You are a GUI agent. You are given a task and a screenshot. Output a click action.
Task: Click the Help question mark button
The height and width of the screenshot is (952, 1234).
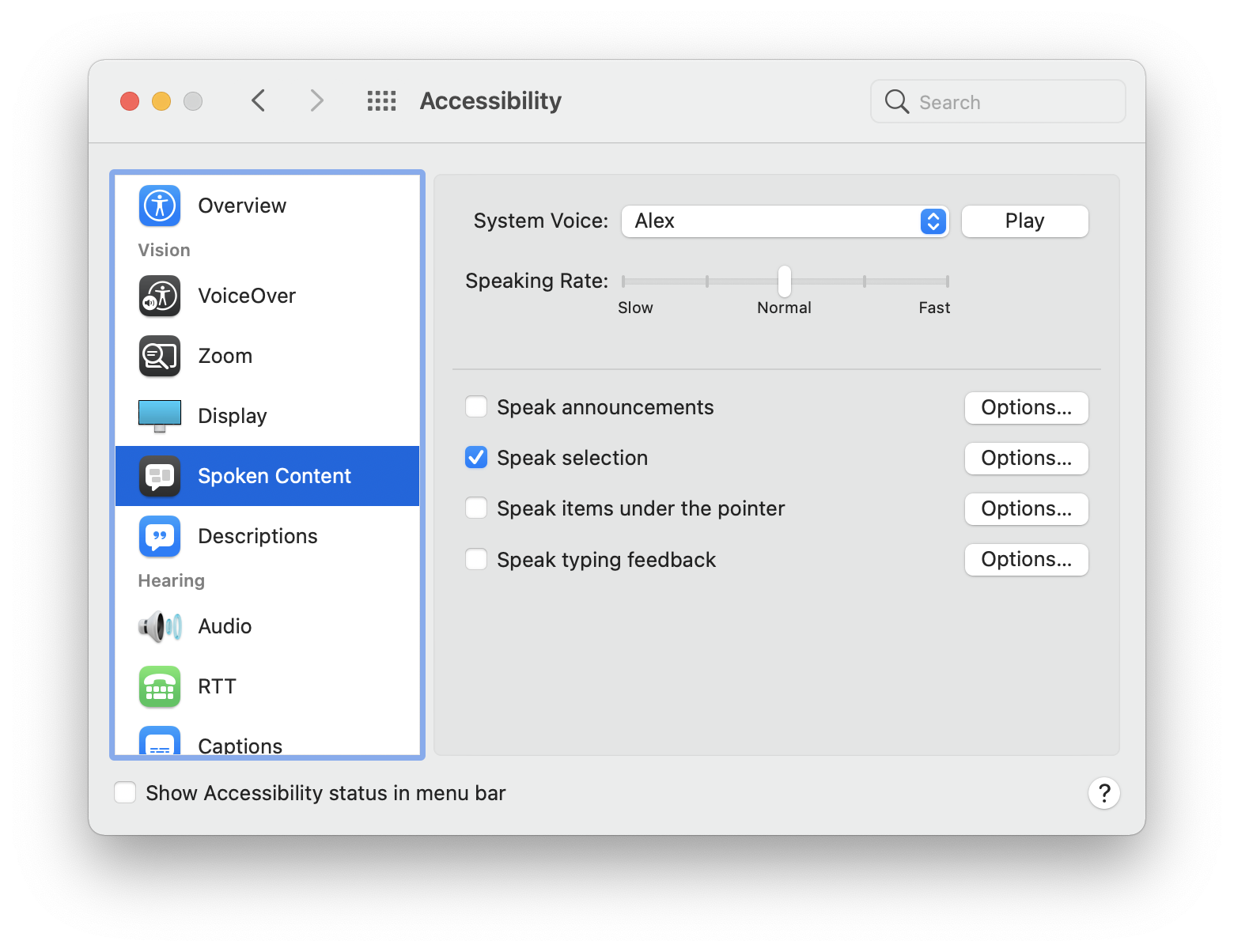click(x=1104, y=793)
